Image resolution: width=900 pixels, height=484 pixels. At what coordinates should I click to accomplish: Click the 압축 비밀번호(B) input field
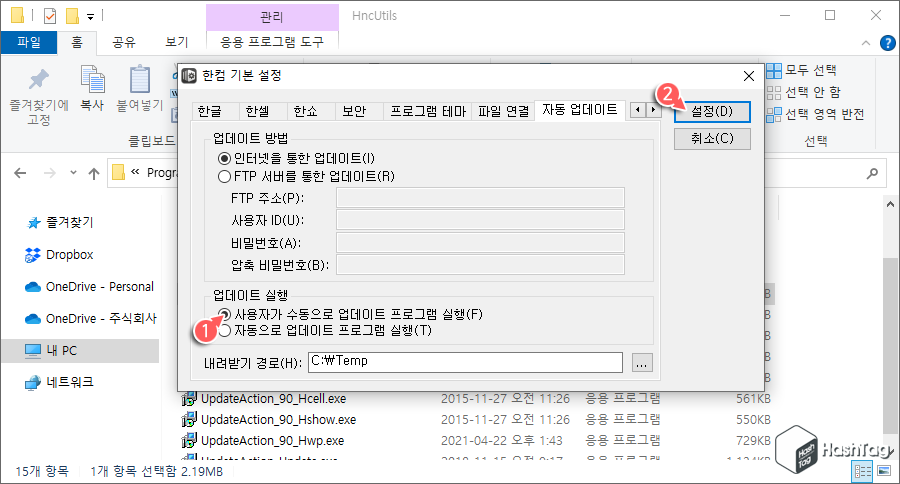[480, 265]
